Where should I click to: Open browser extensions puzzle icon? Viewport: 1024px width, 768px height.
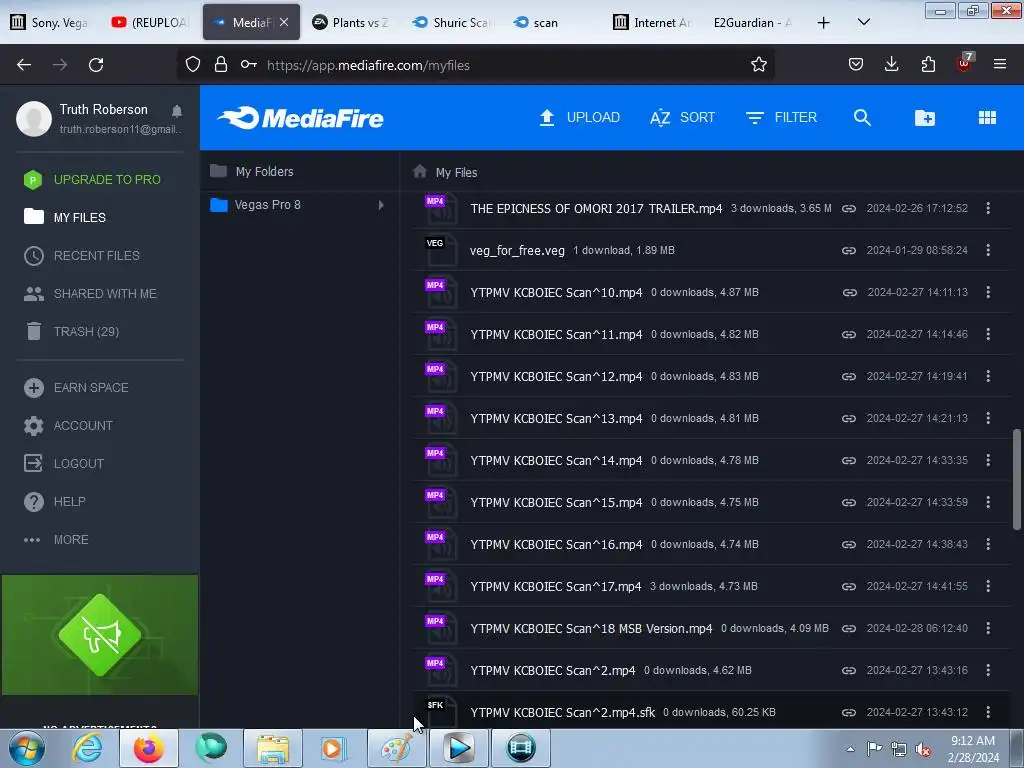pos(928,64)
